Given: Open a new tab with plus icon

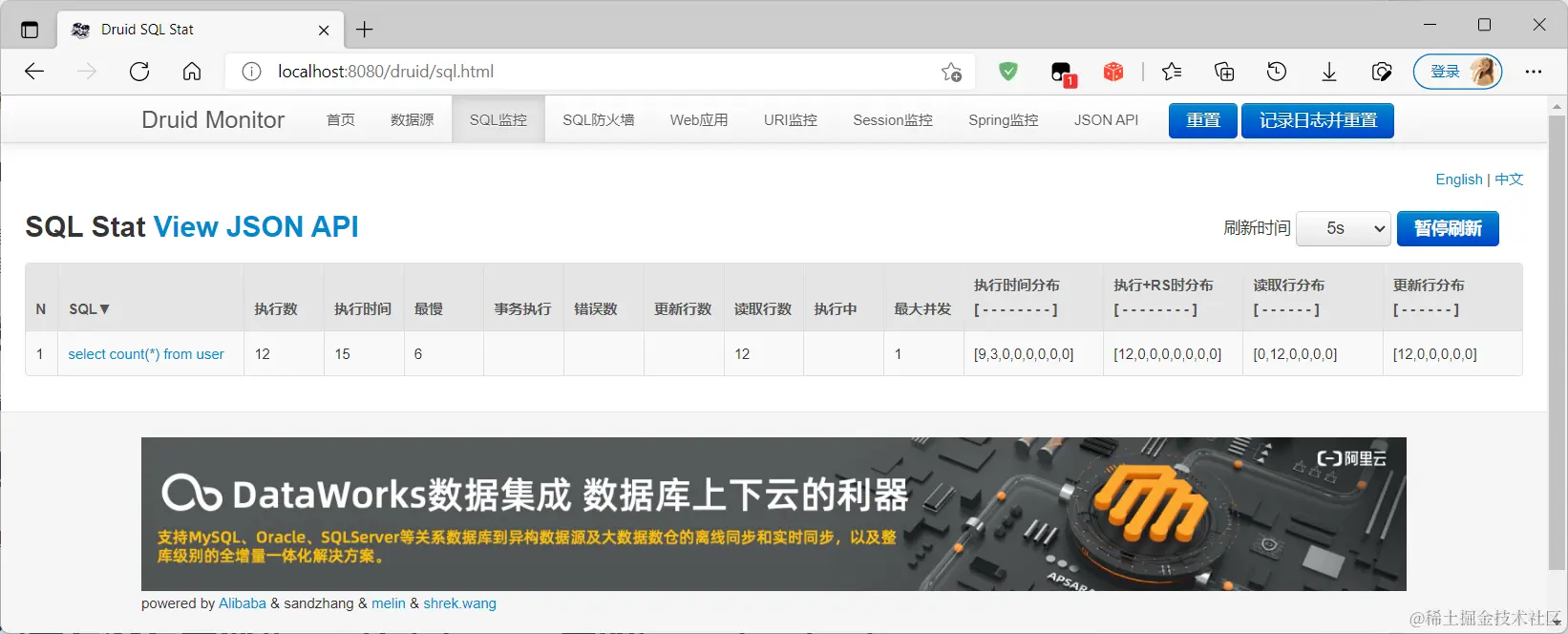Looking at the screenshot, I should (365, 30).
